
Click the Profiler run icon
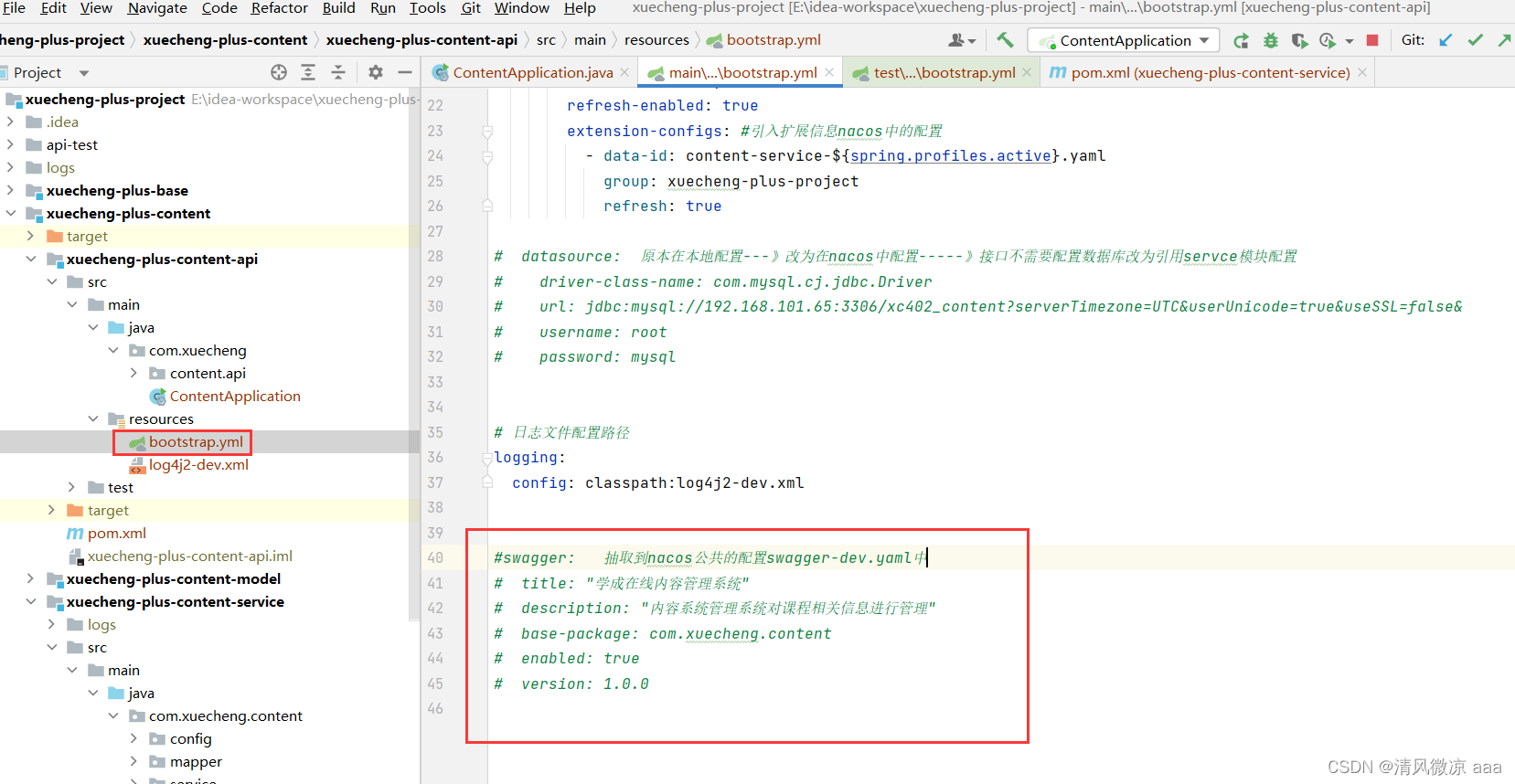click(1328, 40)
